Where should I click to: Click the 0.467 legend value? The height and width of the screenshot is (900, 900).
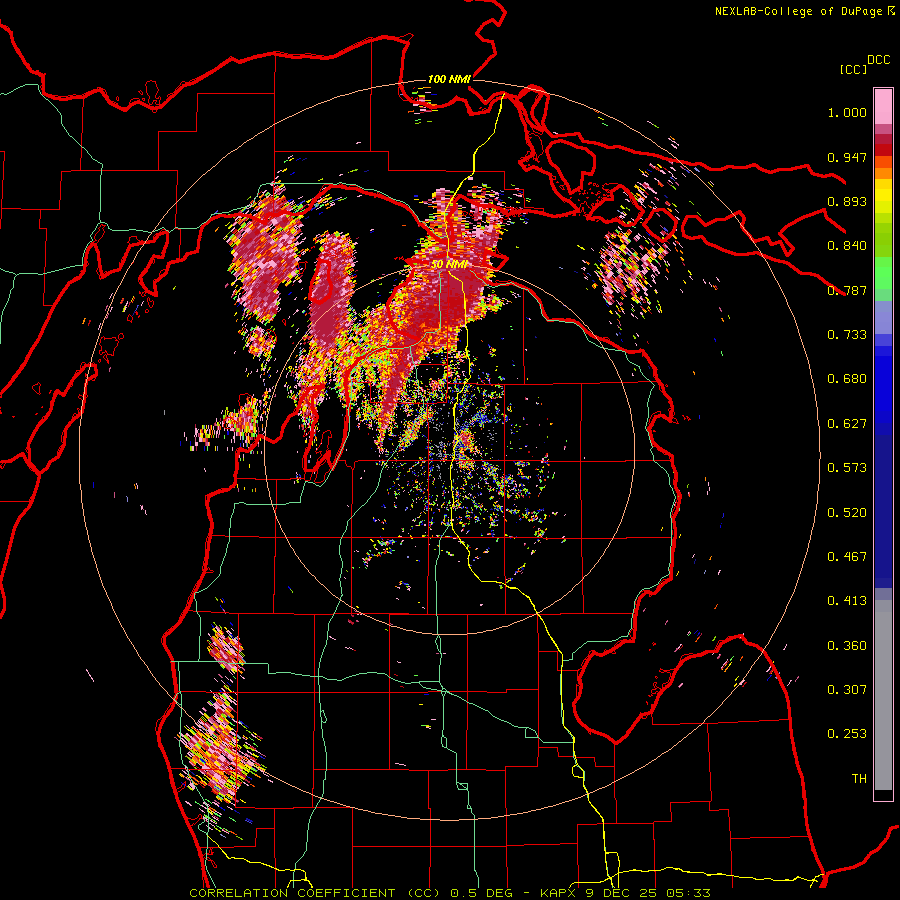(x=847, y=557)
